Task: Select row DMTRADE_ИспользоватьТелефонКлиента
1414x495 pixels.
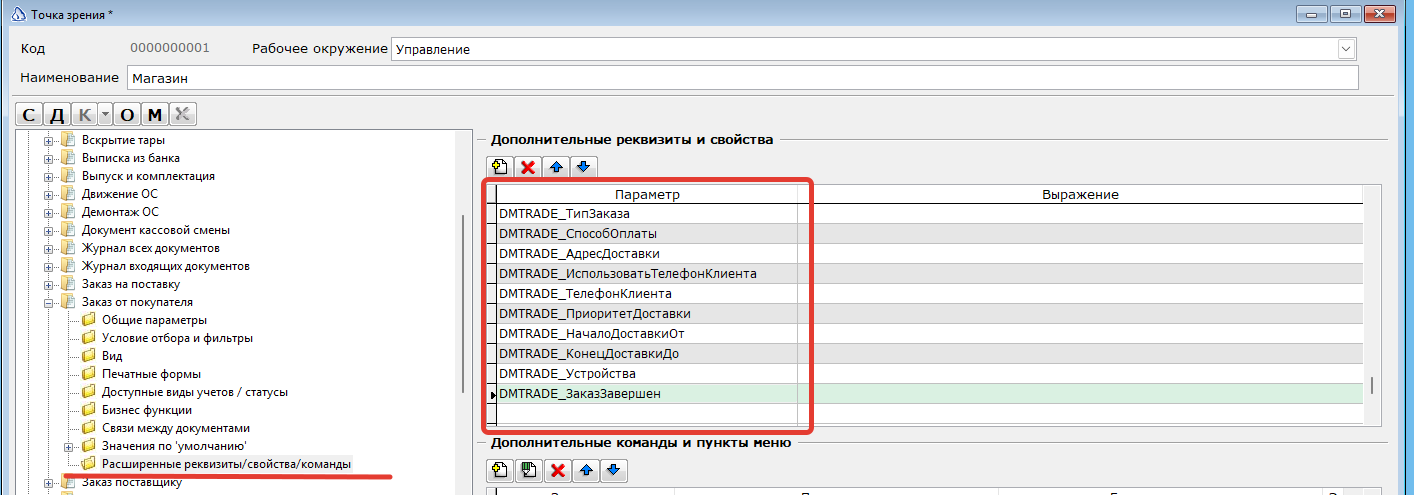Action: (x=647, y=273)
